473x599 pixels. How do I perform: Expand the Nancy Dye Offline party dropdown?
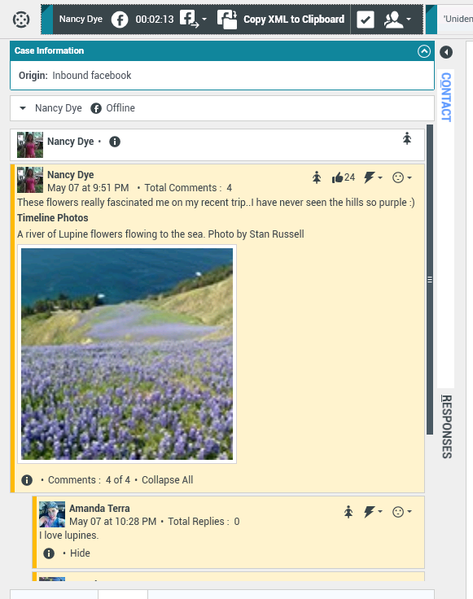pos(23,108)
